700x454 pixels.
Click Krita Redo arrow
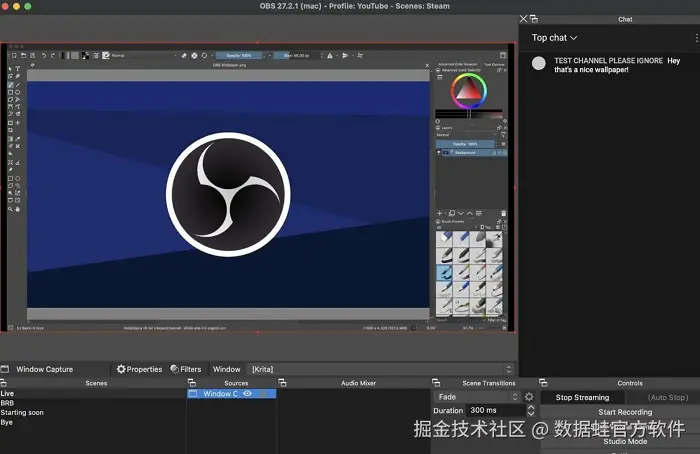pyautogui.click(x=53, y=55)
